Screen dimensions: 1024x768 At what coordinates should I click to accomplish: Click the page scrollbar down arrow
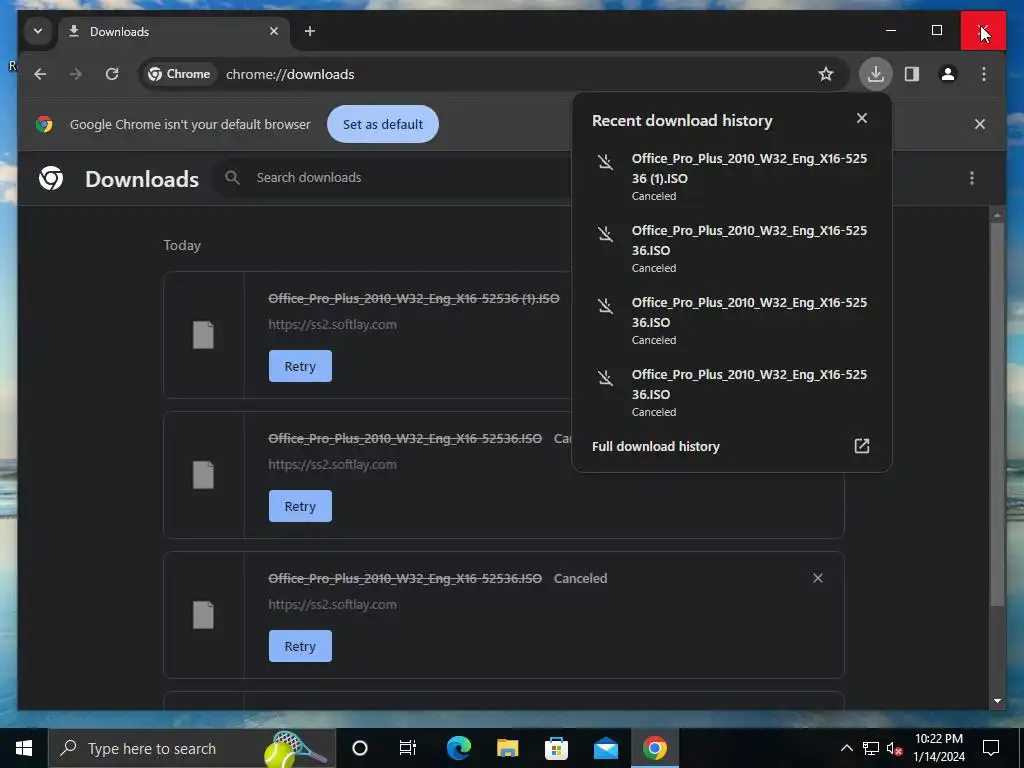[997, 701]
